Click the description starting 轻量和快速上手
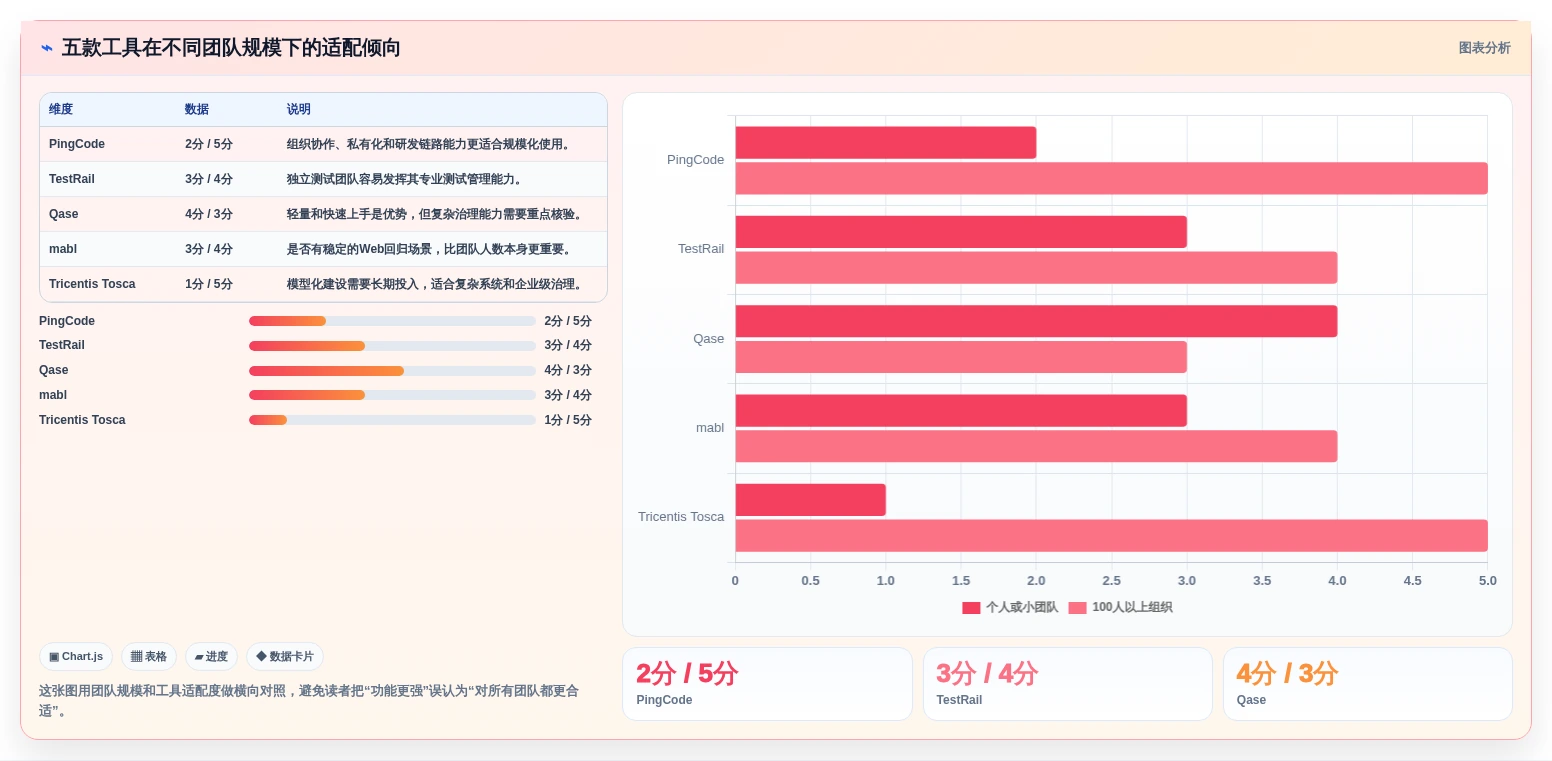The height and width of the screenshot is (761, 1552). (436, 214)
